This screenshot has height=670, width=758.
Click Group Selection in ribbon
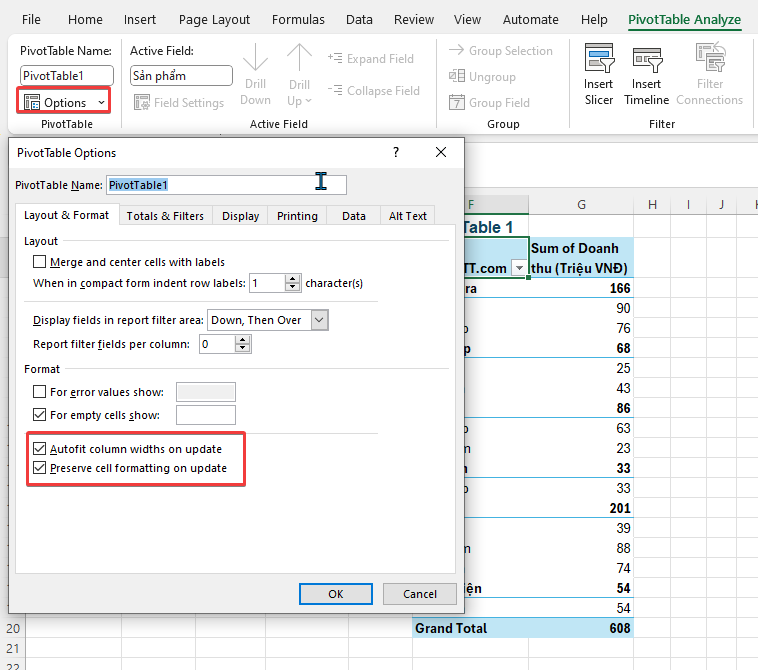coord(501,51)
